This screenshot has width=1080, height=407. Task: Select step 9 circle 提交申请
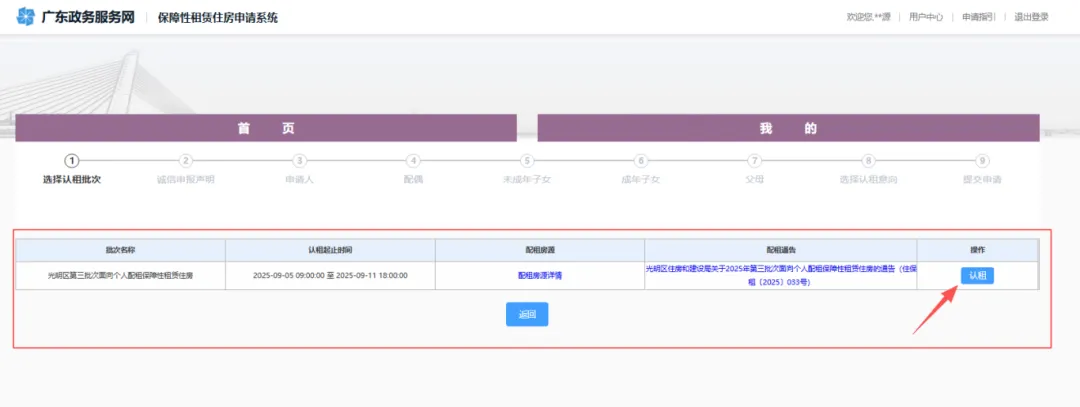[982, 160]
